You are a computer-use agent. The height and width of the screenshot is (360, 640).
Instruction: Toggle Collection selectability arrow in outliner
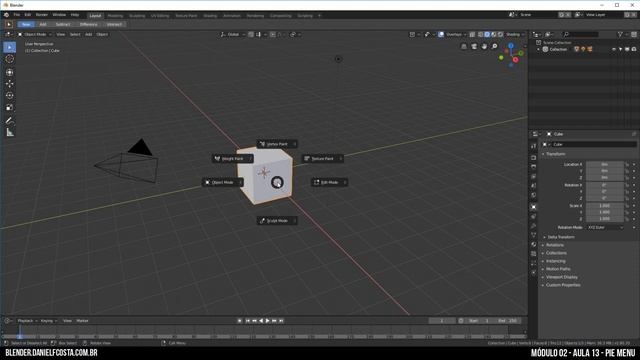coord(620,49)
